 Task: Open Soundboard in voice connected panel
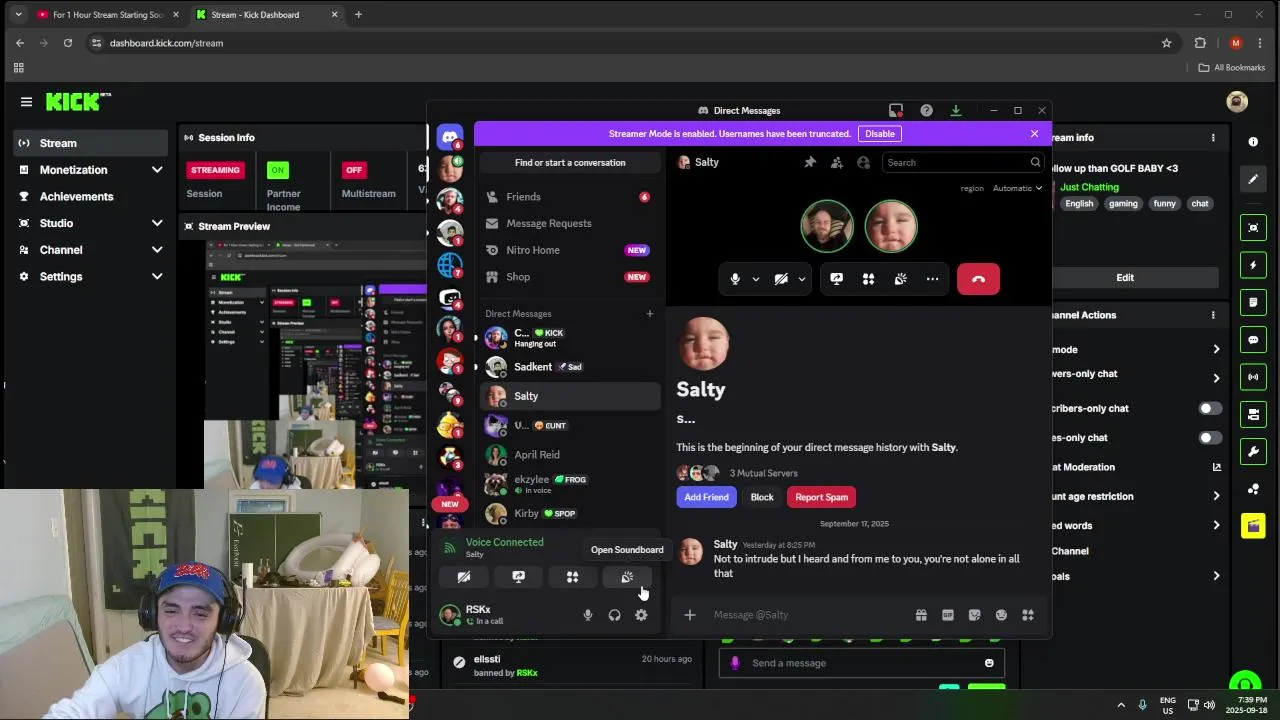[627, 577]
